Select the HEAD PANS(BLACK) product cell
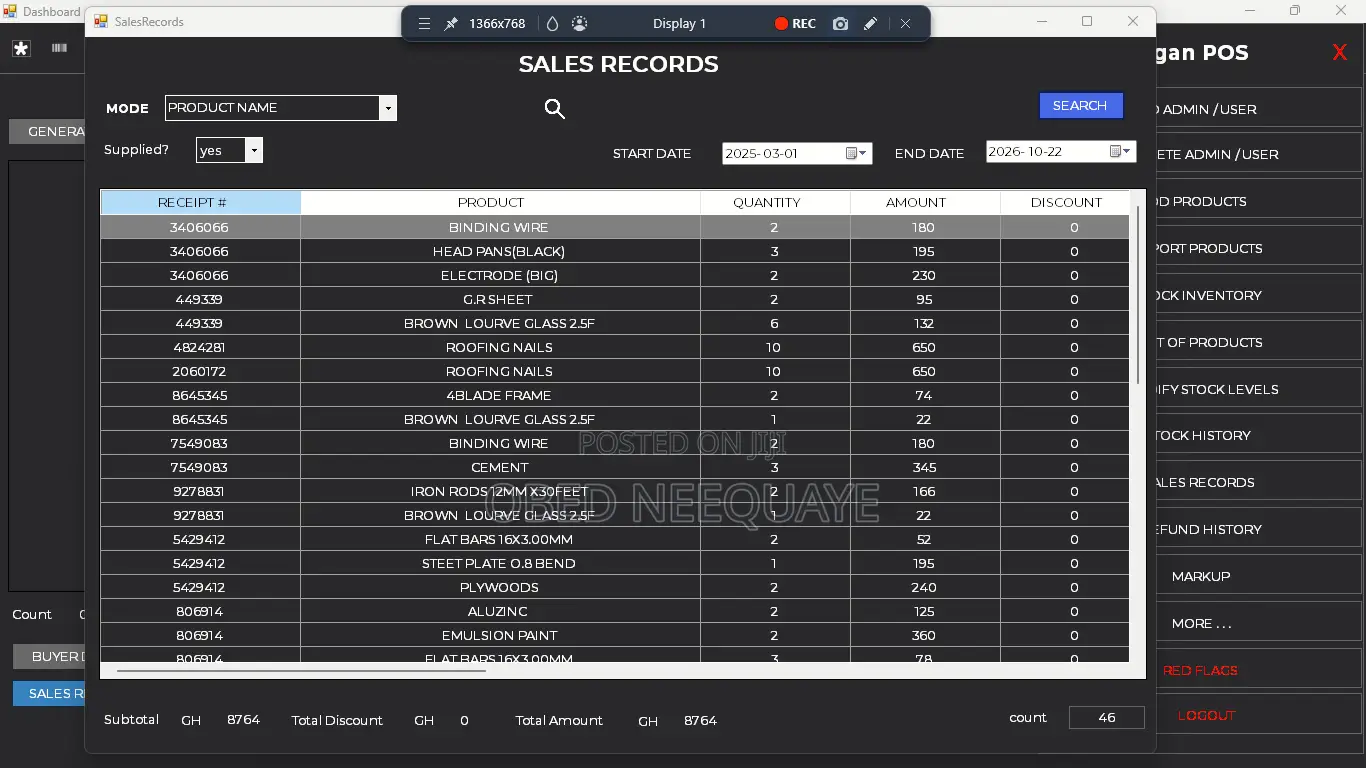The width and height of the screenshot is (1366, 768). pos(500,251)
